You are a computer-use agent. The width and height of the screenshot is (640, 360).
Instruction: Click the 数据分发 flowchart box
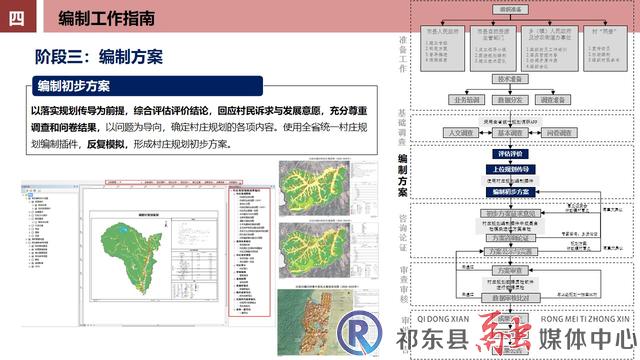tap(510, 100)
